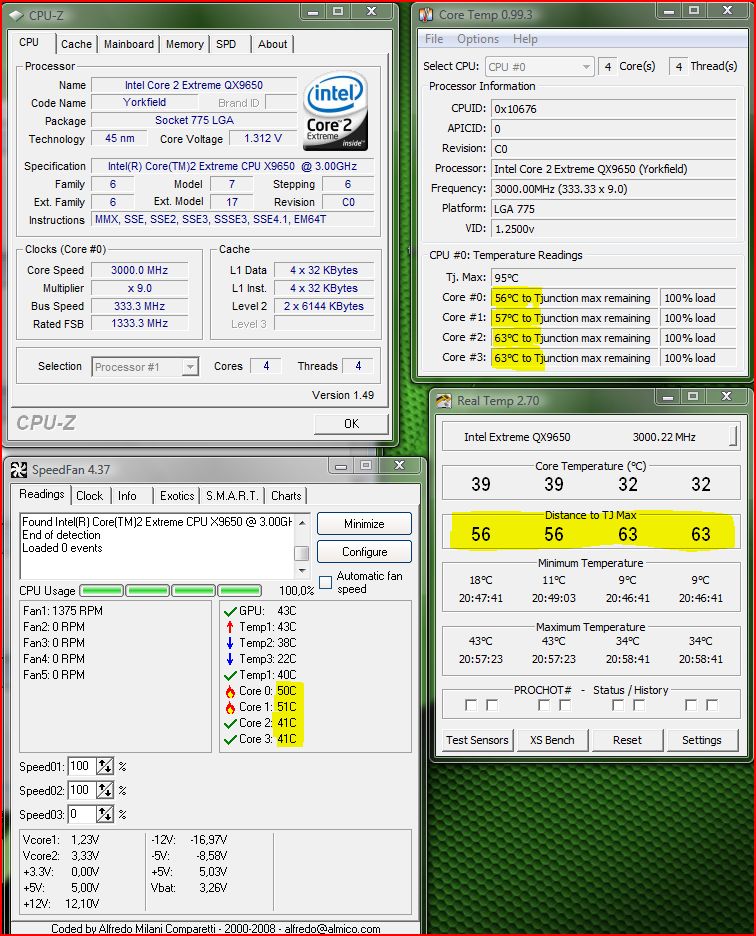
Task: Click the green check beside Core 2
Action: tap(230, 723)
